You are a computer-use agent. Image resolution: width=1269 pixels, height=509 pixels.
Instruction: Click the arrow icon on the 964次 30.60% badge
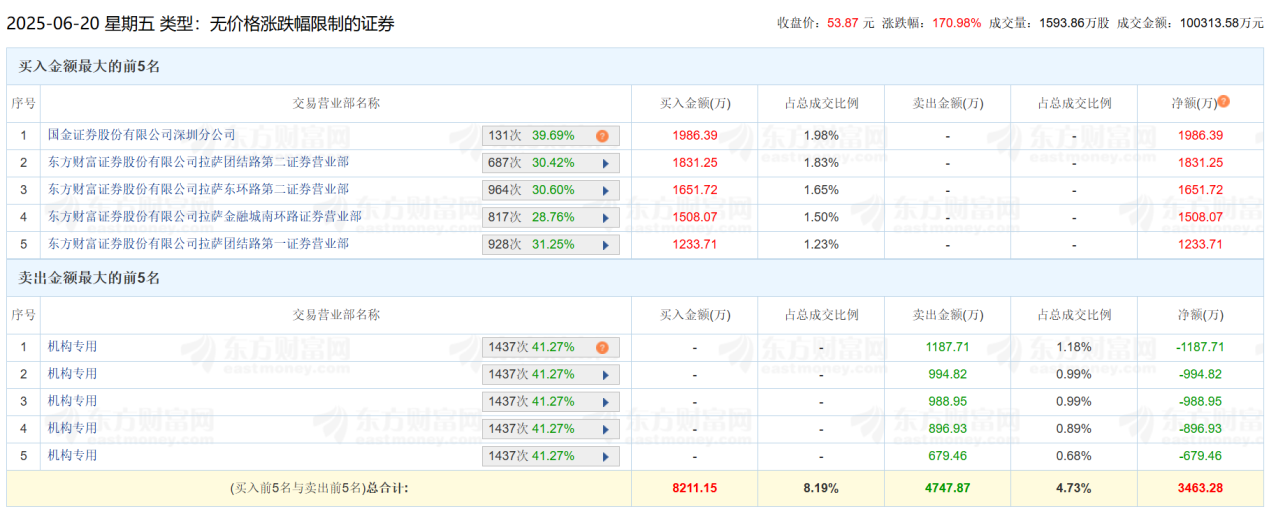(604, 190)
